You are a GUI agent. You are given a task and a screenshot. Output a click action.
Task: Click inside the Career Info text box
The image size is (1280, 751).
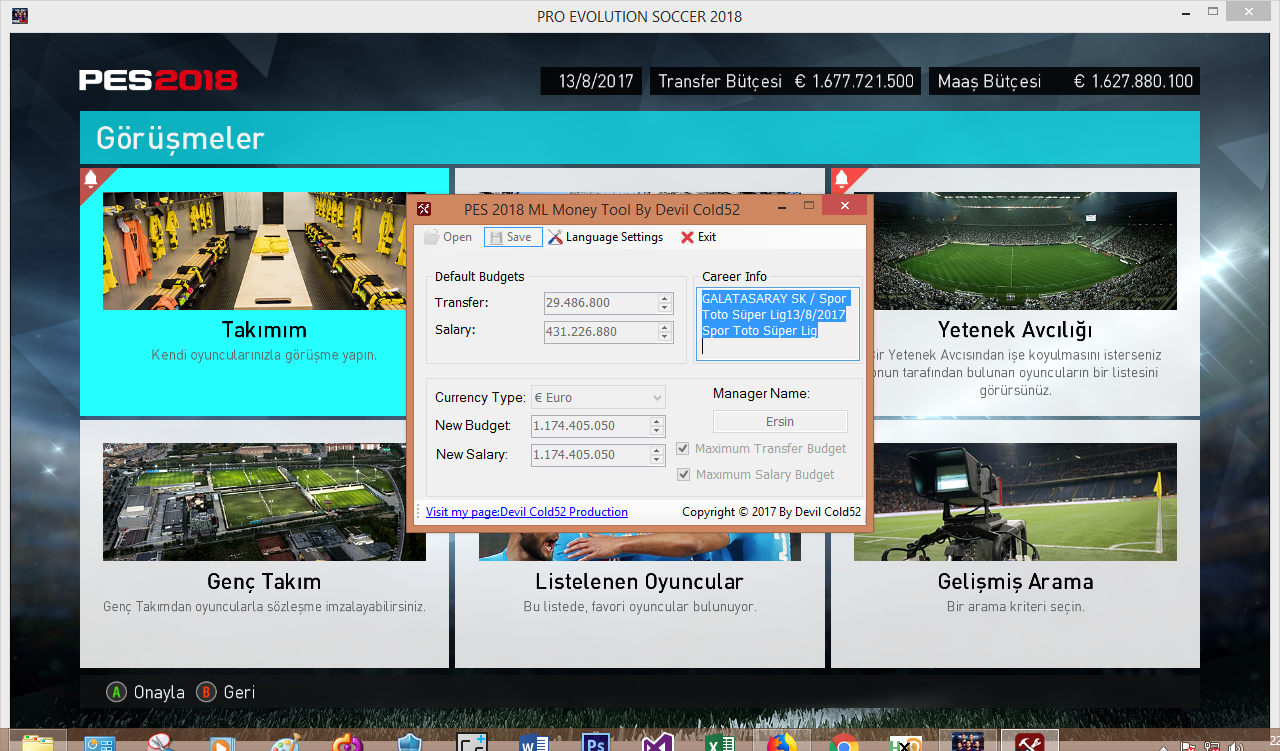coord(778,324)
